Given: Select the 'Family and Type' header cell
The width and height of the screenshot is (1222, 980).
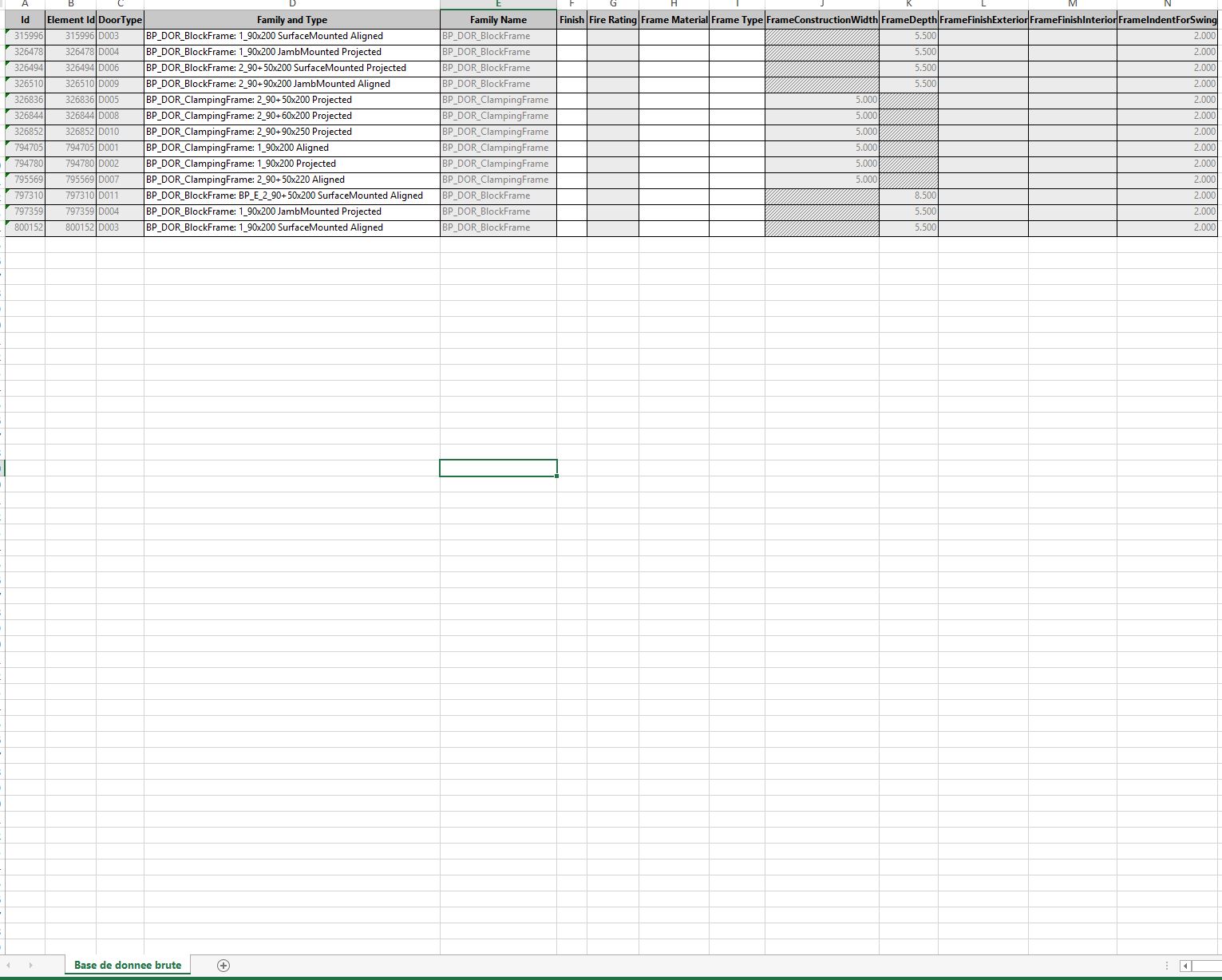Looking at the screenshot, I should click(292, 20).
